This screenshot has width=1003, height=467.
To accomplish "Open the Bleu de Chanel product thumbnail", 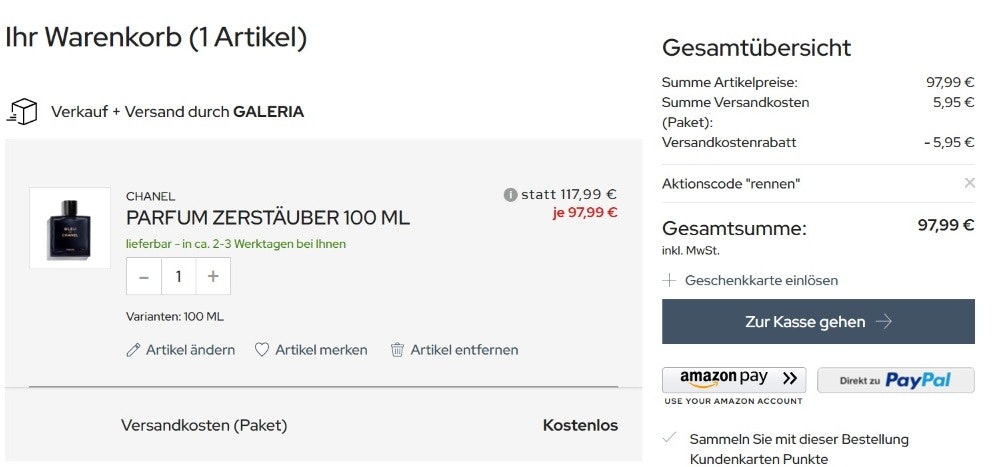I will click(x=69, y=228).
